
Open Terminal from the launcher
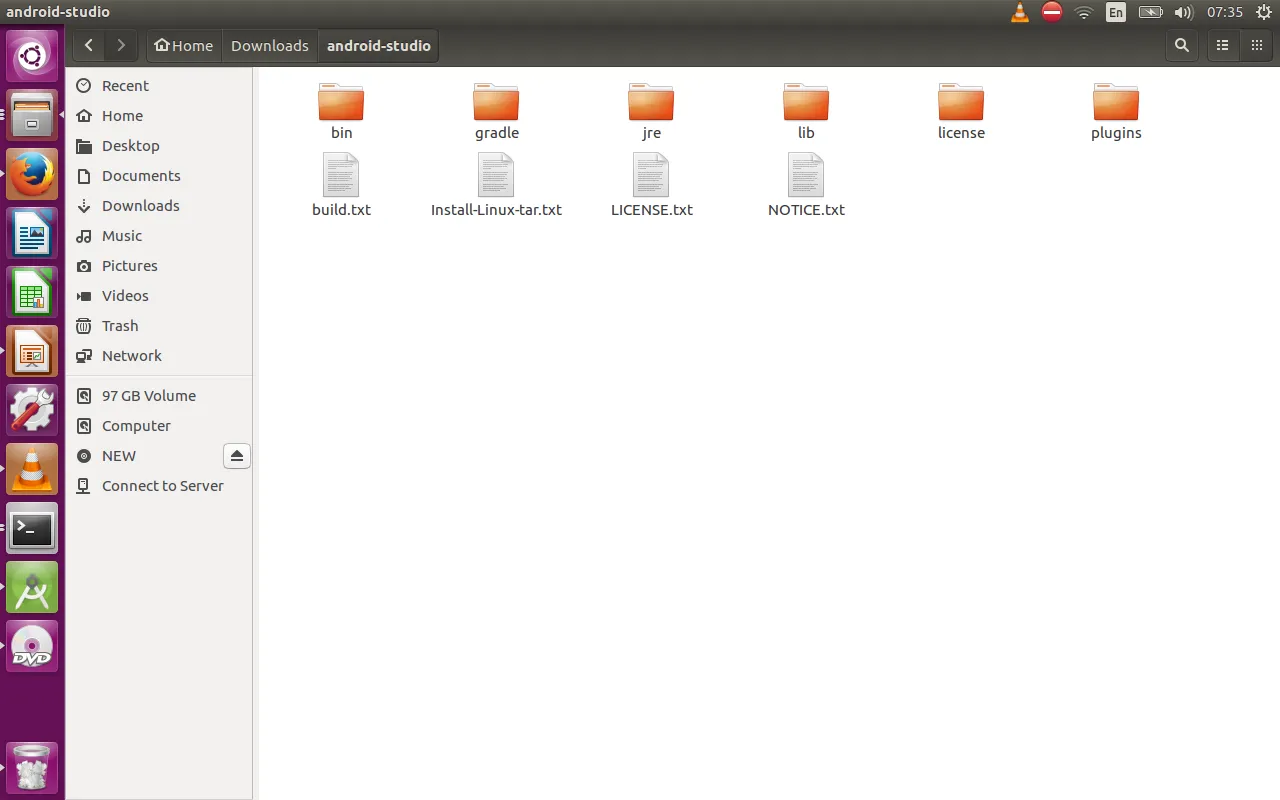pyautogui.click(x=32, y=529)
